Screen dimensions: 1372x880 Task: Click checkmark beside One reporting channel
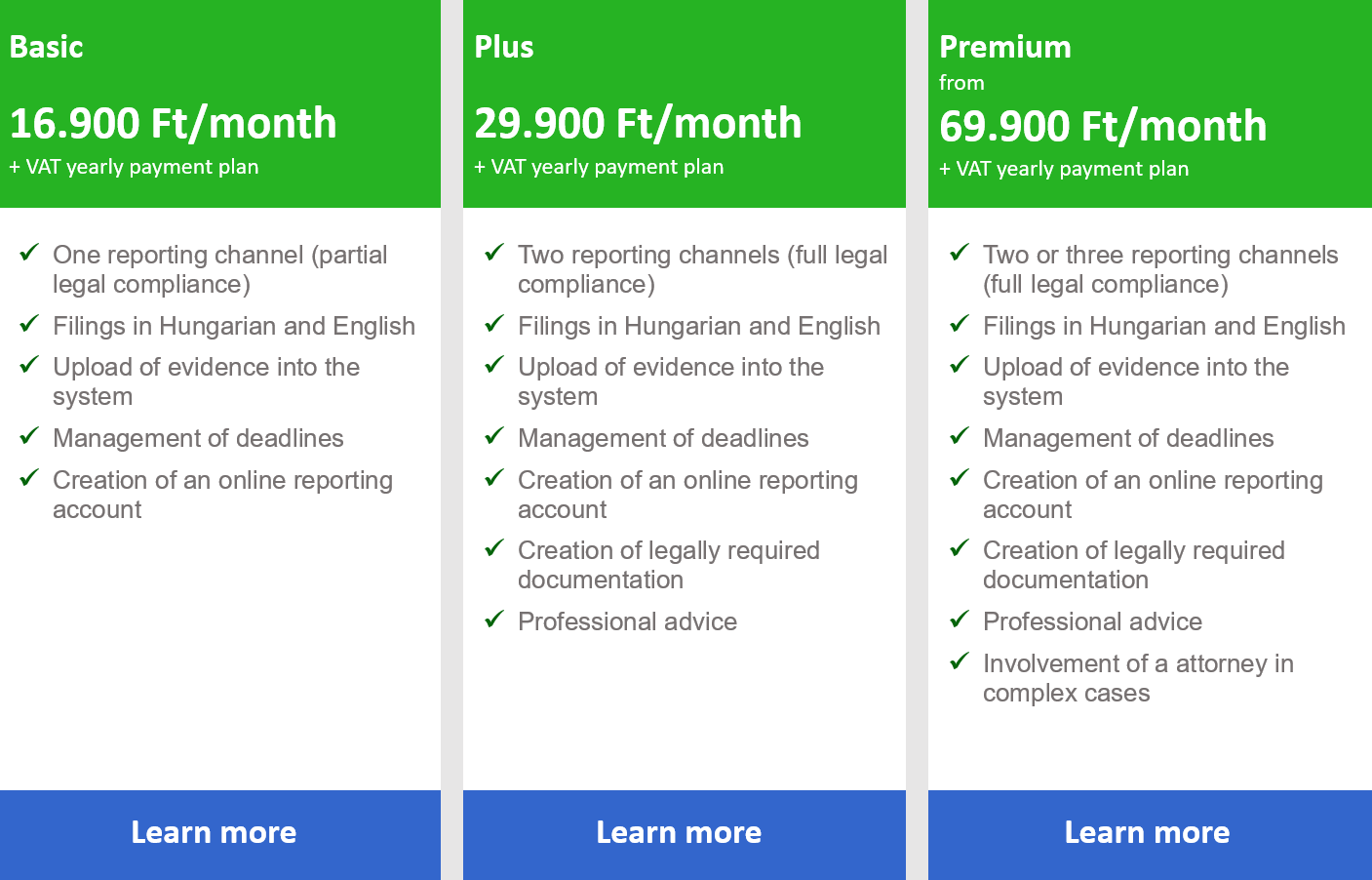pos(29,253)
